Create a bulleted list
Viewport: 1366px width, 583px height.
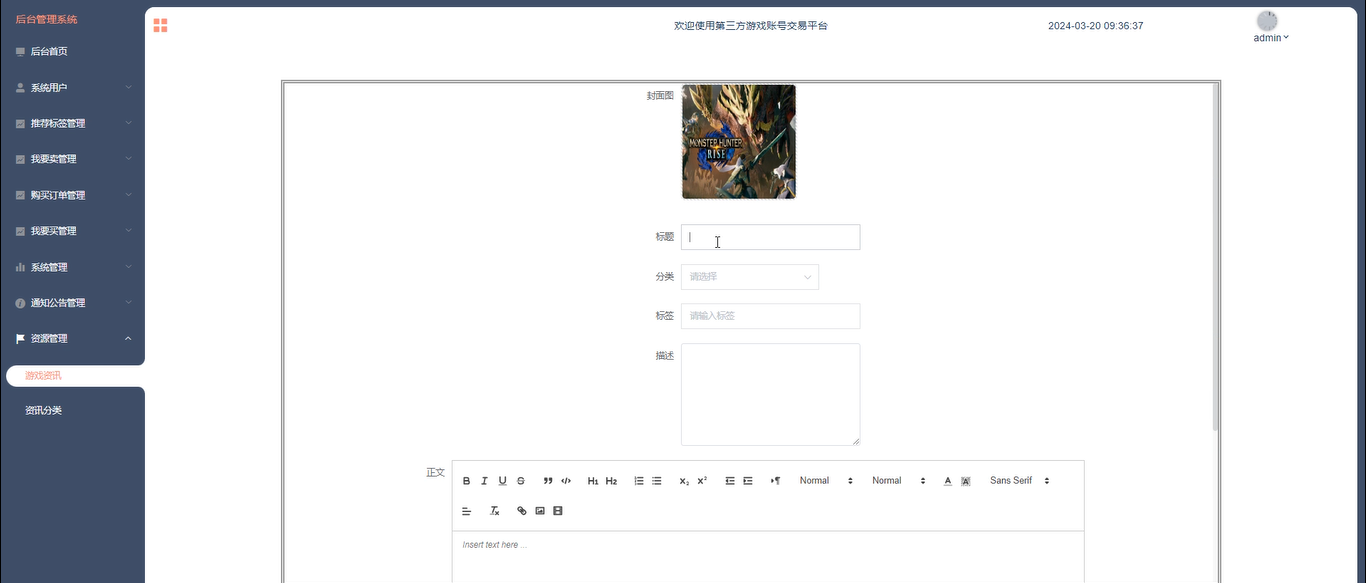(657, 481)
